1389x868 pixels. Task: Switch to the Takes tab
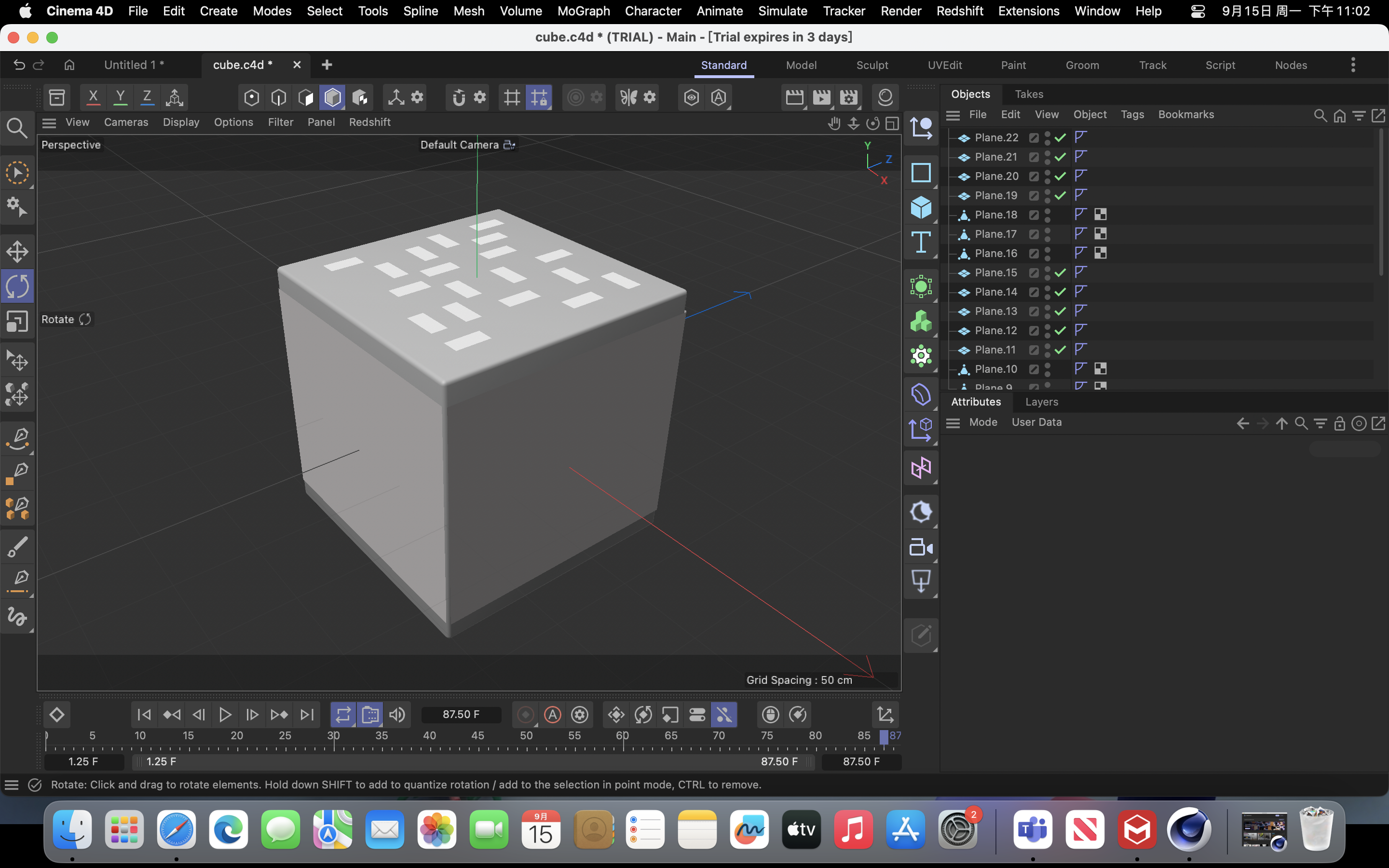click(x=1029, y=94)
